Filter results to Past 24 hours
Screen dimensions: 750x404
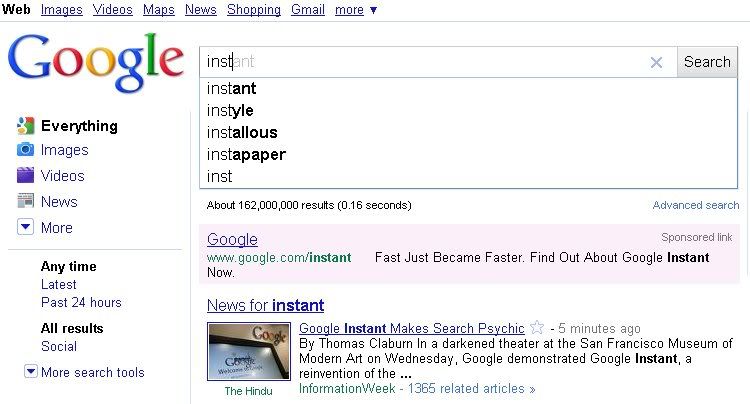pos(81,302)
